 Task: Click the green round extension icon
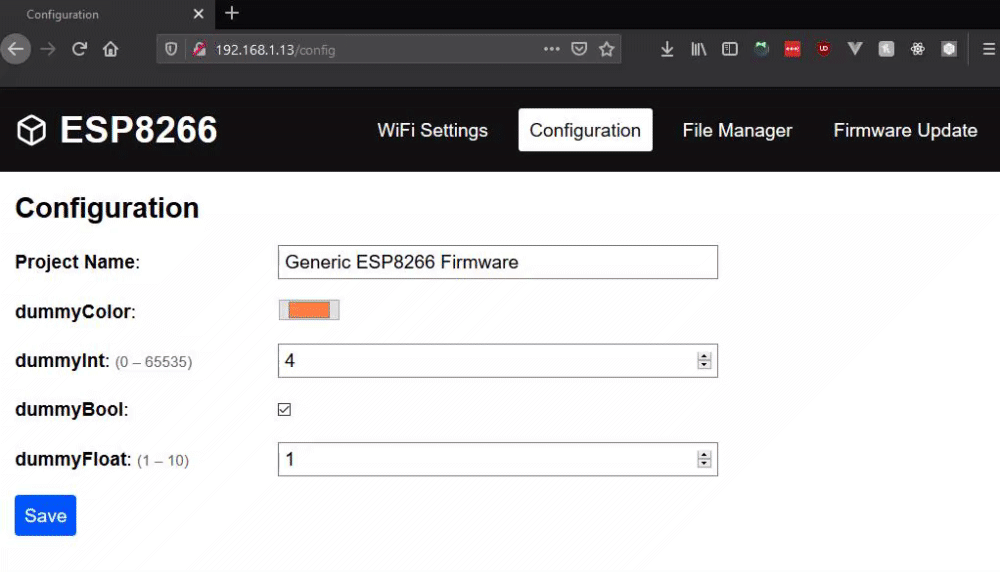761,49
